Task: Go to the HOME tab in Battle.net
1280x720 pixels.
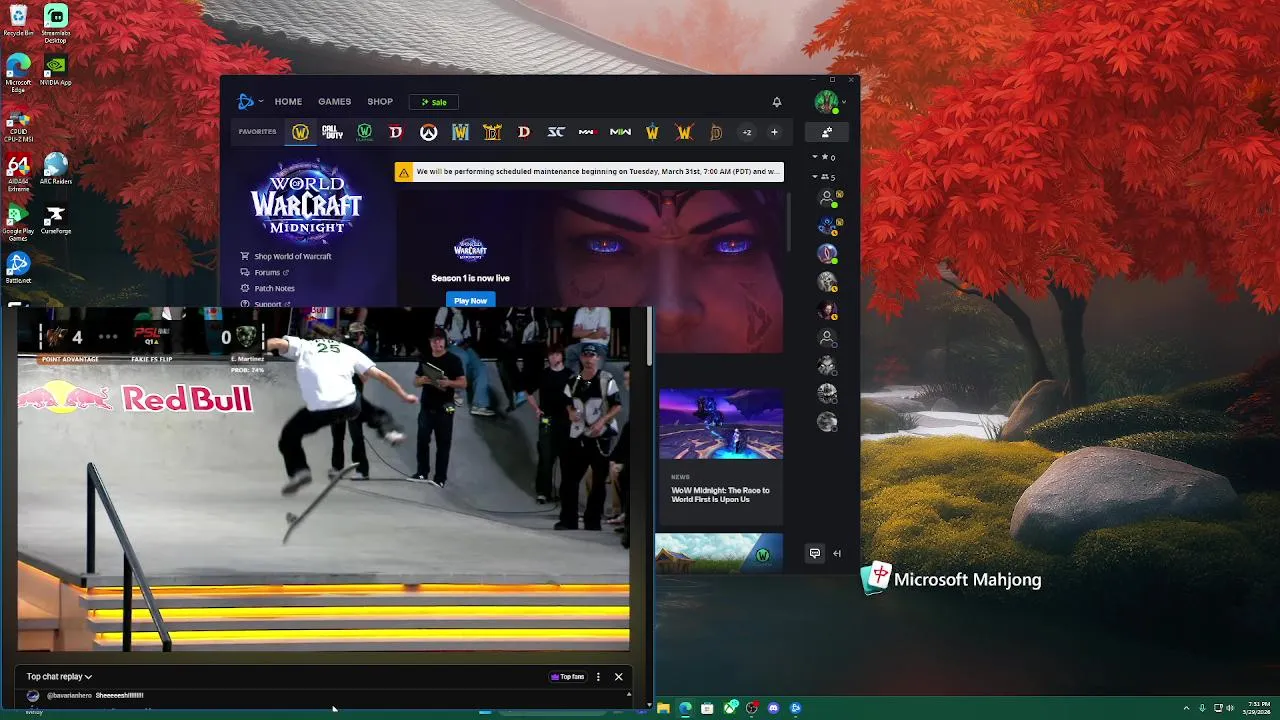Action: pos(288,101)
